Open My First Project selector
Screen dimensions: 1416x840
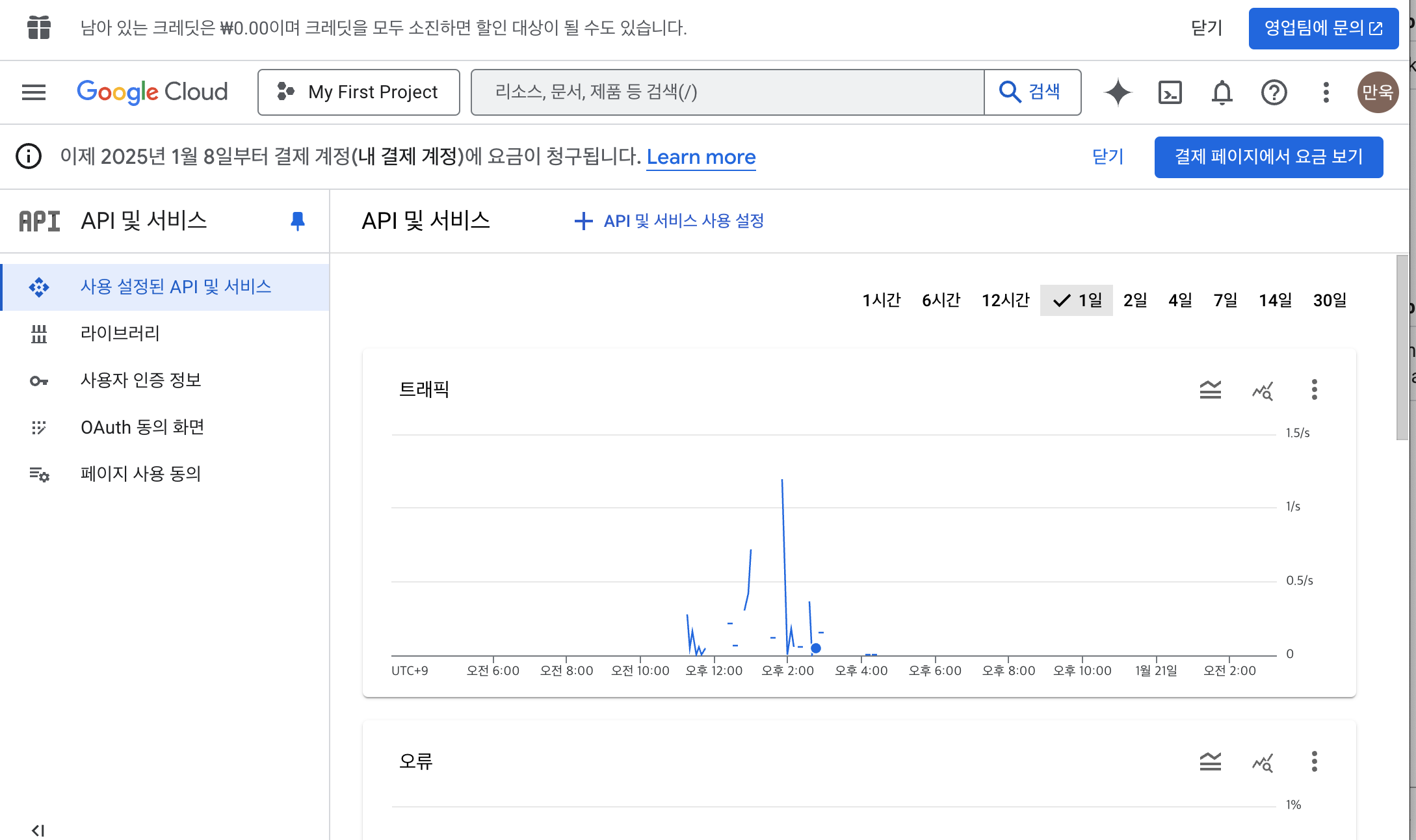coord(359,92)
